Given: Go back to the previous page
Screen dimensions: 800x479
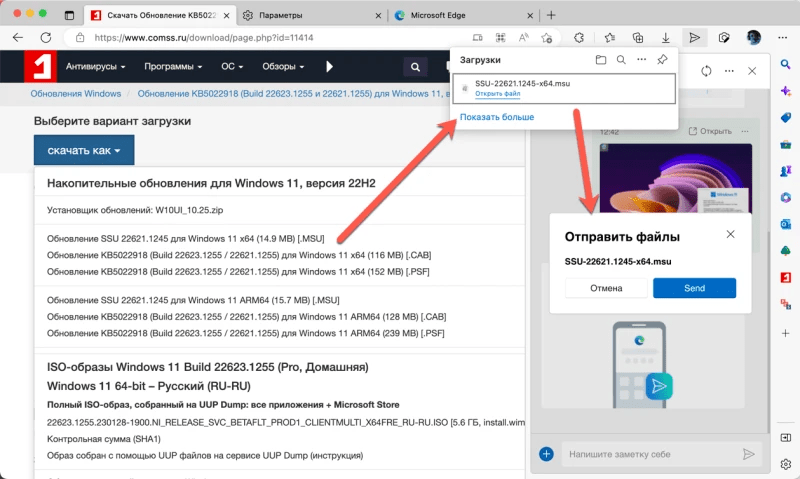Looking at the screenshot, I should pos(18,37).
